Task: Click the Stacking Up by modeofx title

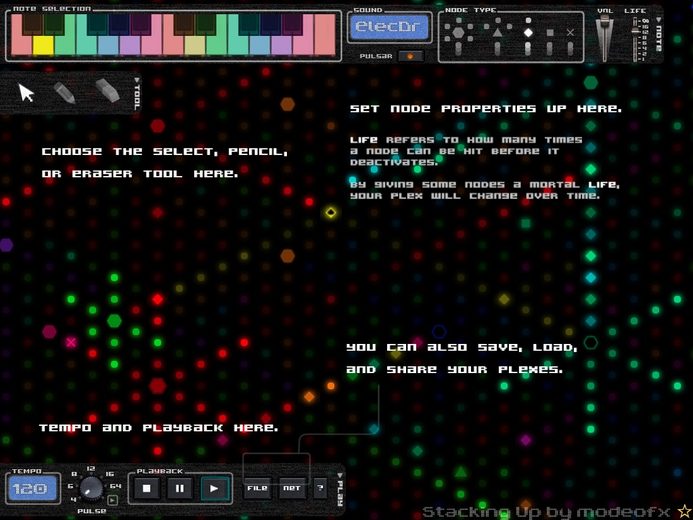Action: [x=546, y=512]
